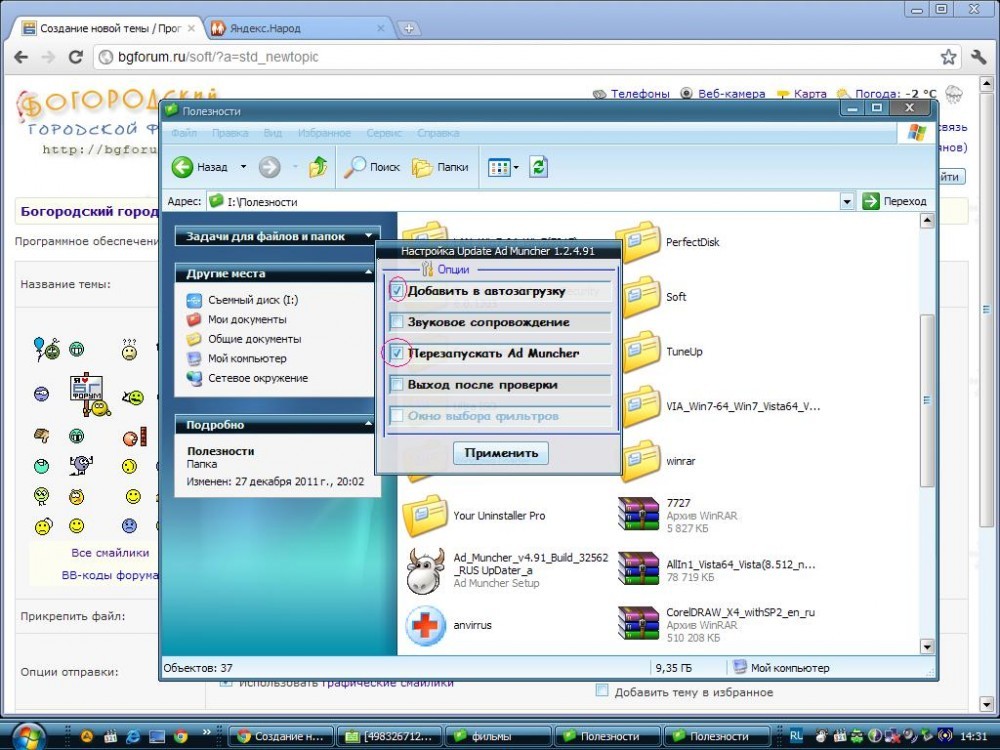The height and width of the screenshot is (750, 1000).
Task: Click the Up folder icon in Explorer toolbar
Action: [318, 167]
